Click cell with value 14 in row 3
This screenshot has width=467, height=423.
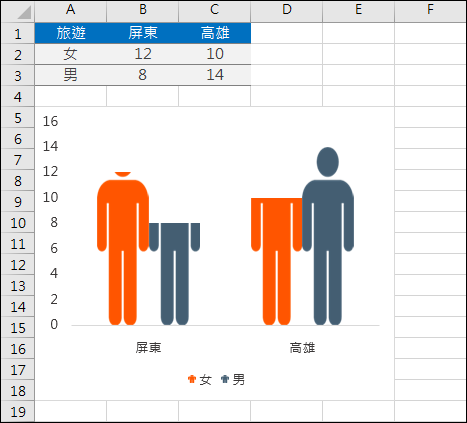coord(215,75)
